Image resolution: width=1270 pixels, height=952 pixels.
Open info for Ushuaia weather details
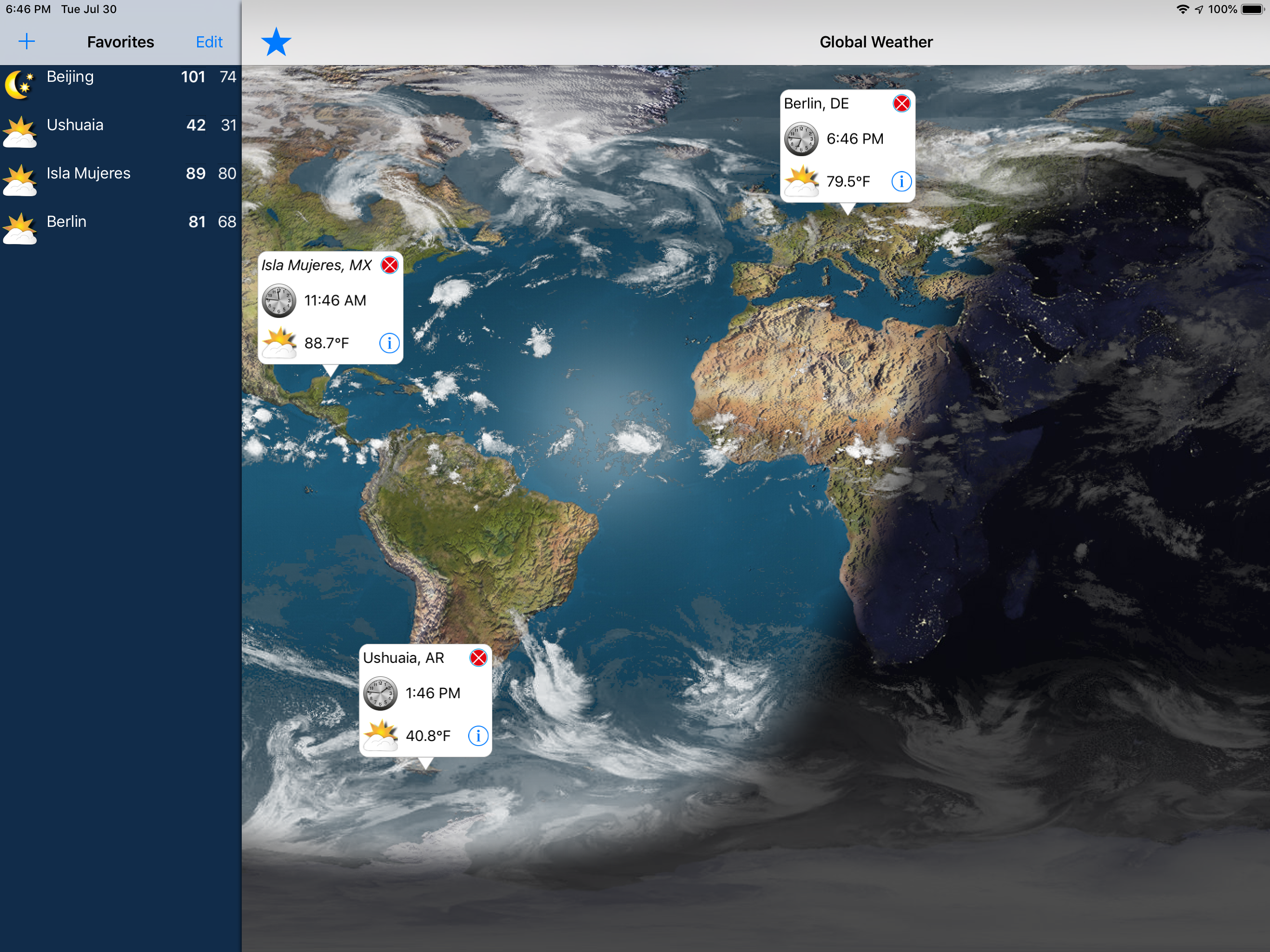(x=478, y=735)
